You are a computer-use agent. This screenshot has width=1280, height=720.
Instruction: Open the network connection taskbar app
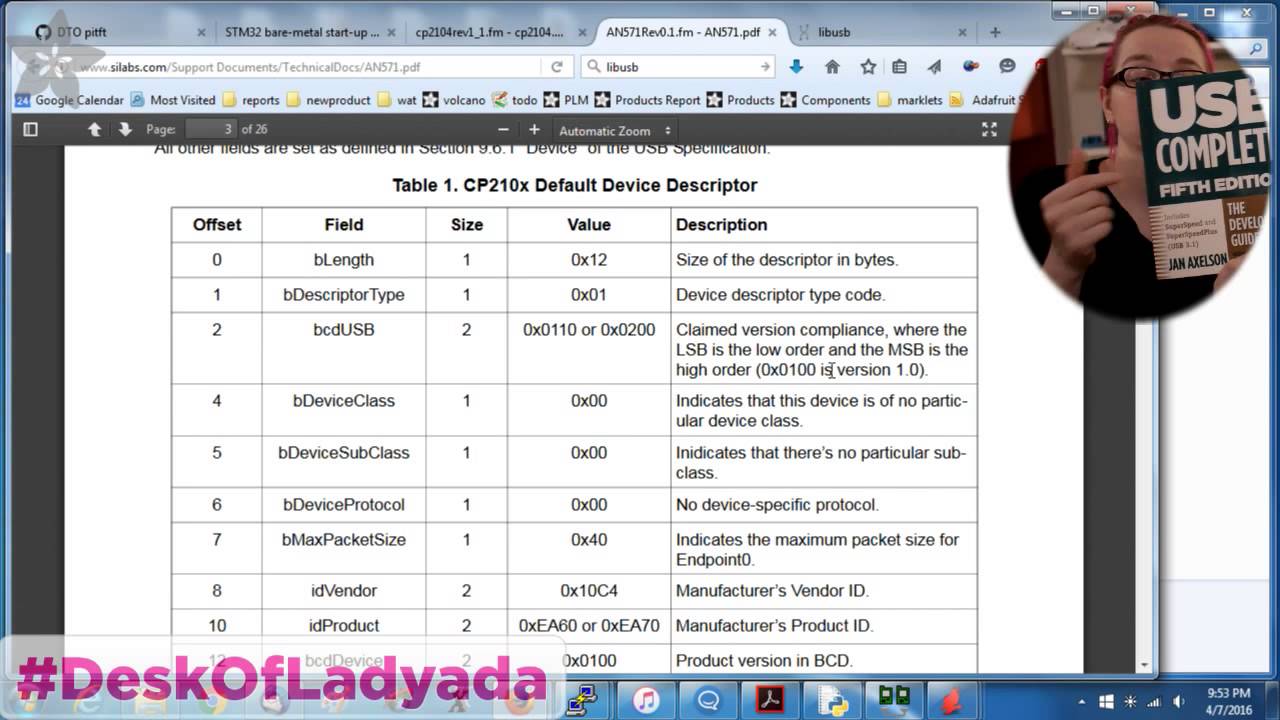[581, 699]
